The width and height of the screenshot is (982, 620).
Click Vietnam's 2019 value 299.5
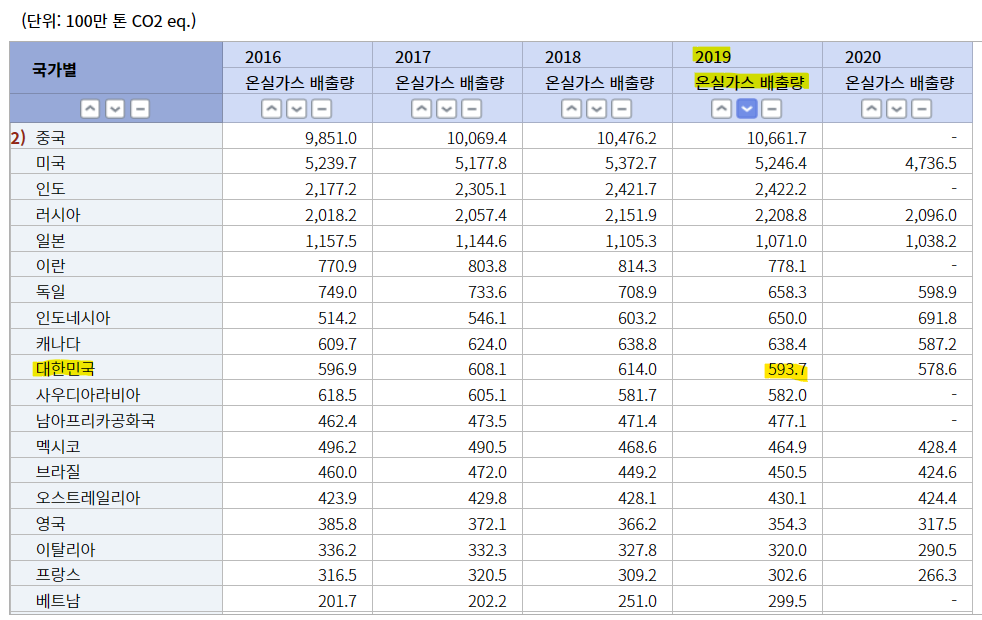[787, 601]
